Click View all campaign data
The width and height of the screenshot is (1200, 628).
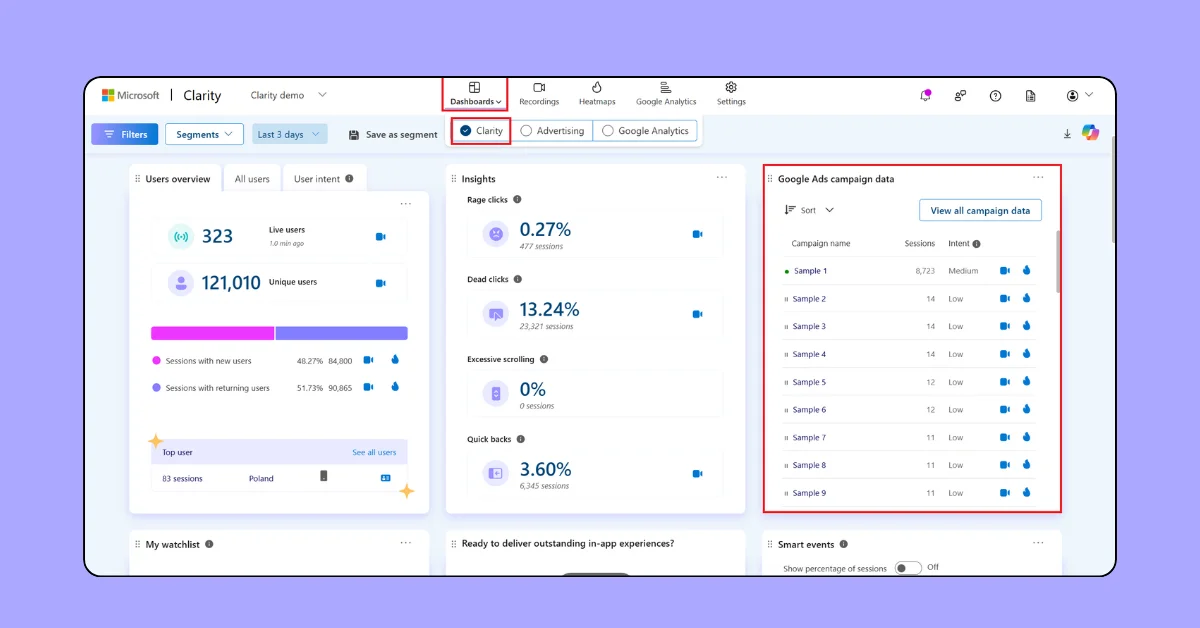point(980,210)
